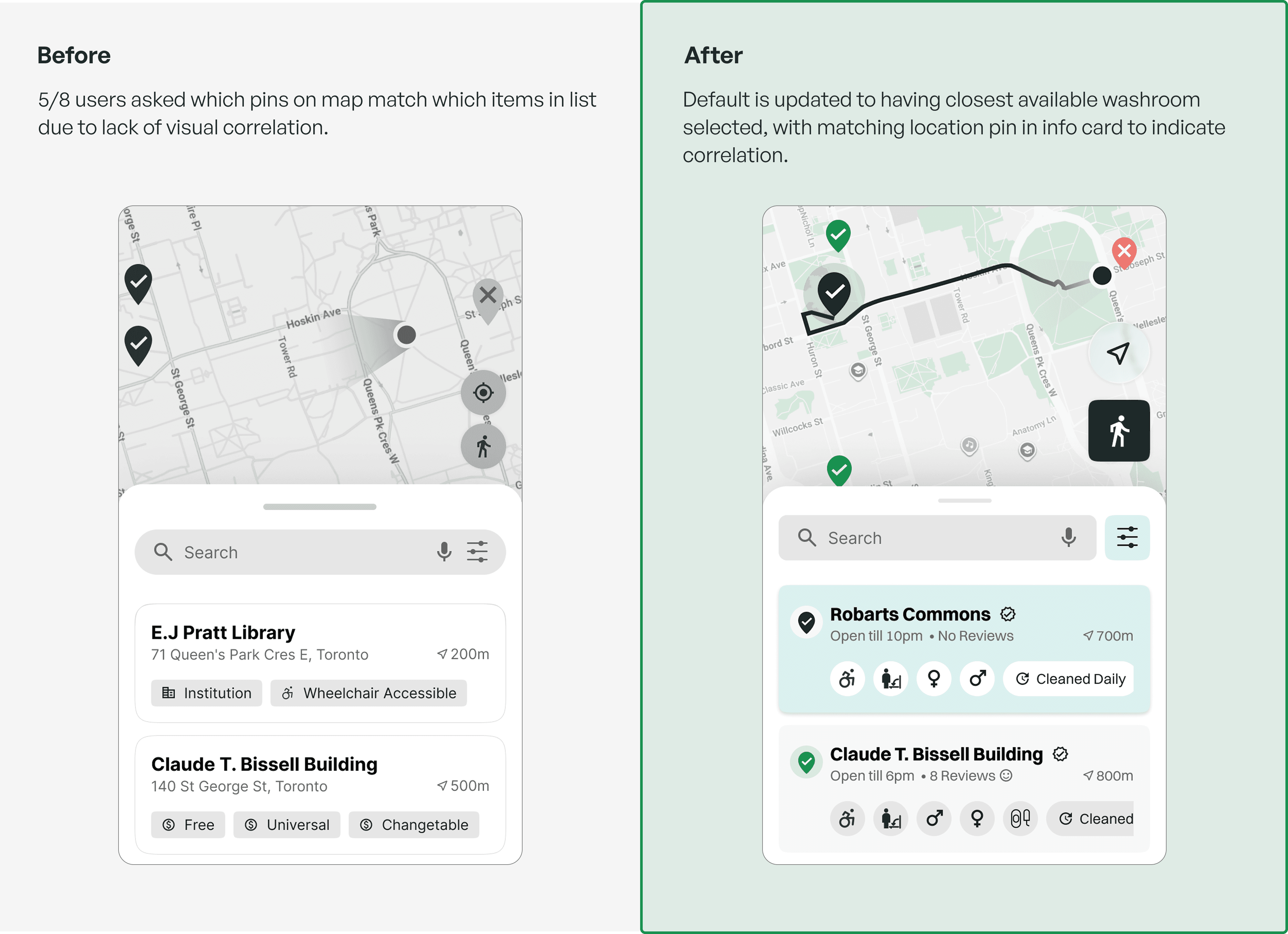1288x934 pixels.
Task: Tap the wheelchair icon on Robarts Commons card
Action: (x=847, y=679)
